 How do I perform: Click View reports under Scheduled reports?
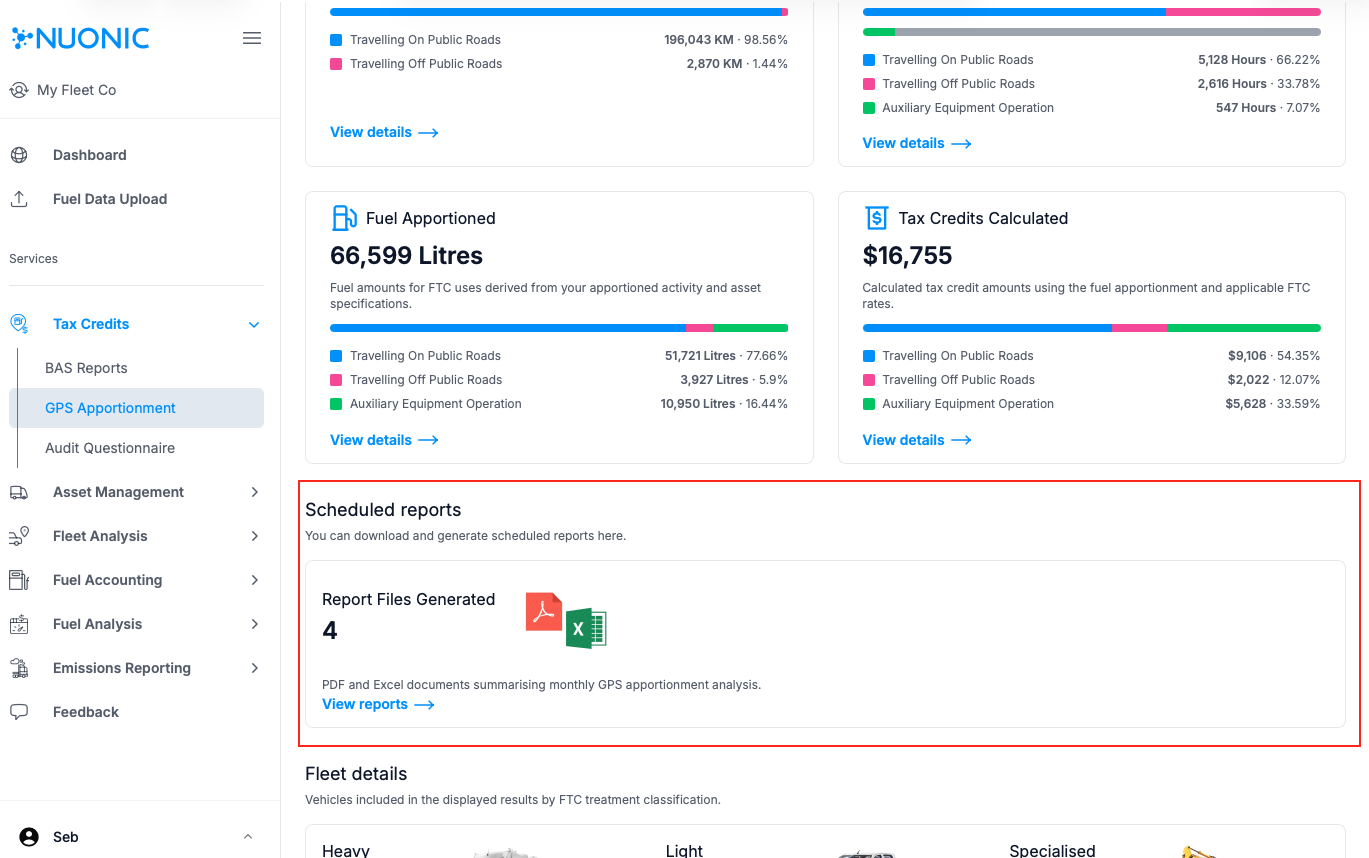[365, 704]
